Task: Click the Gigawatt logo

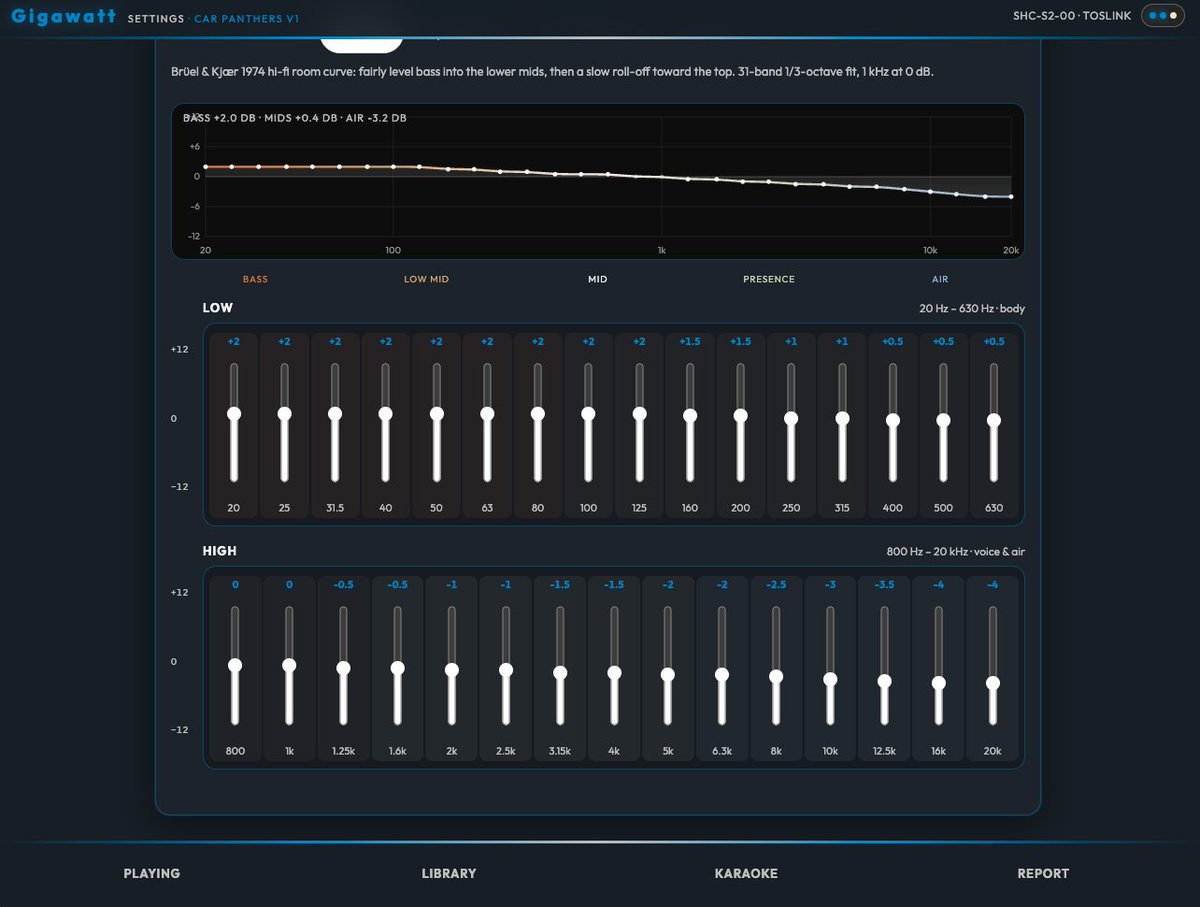Action: click(63, 17)
